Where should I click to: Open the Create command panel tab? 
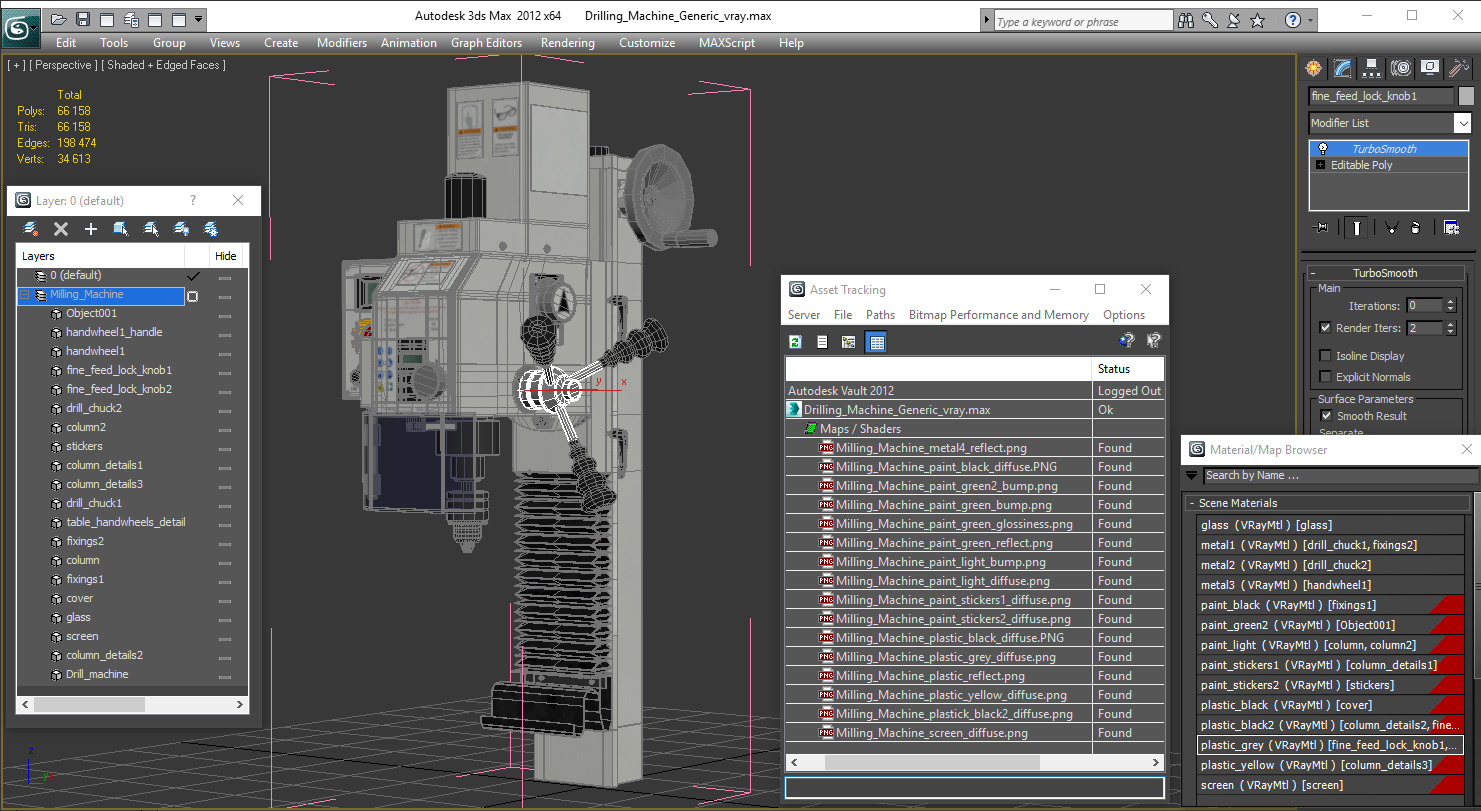point(1313,68)
